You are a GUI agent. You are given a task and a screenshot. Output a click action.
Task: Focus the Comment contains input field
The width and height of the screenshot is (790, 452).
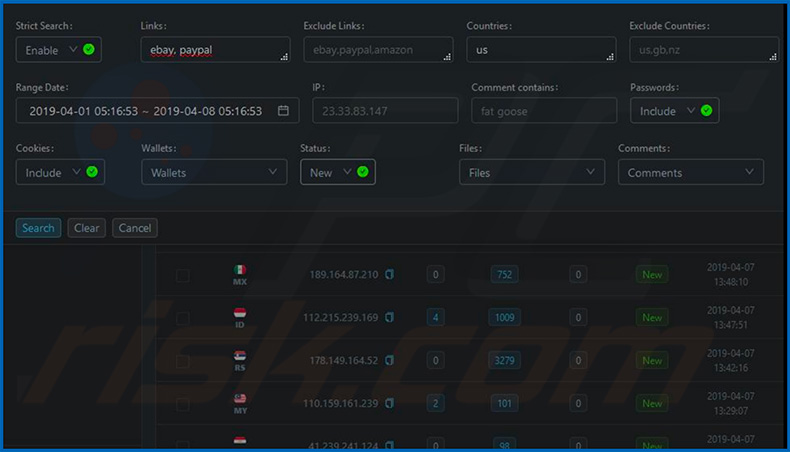tap(543, 111)
